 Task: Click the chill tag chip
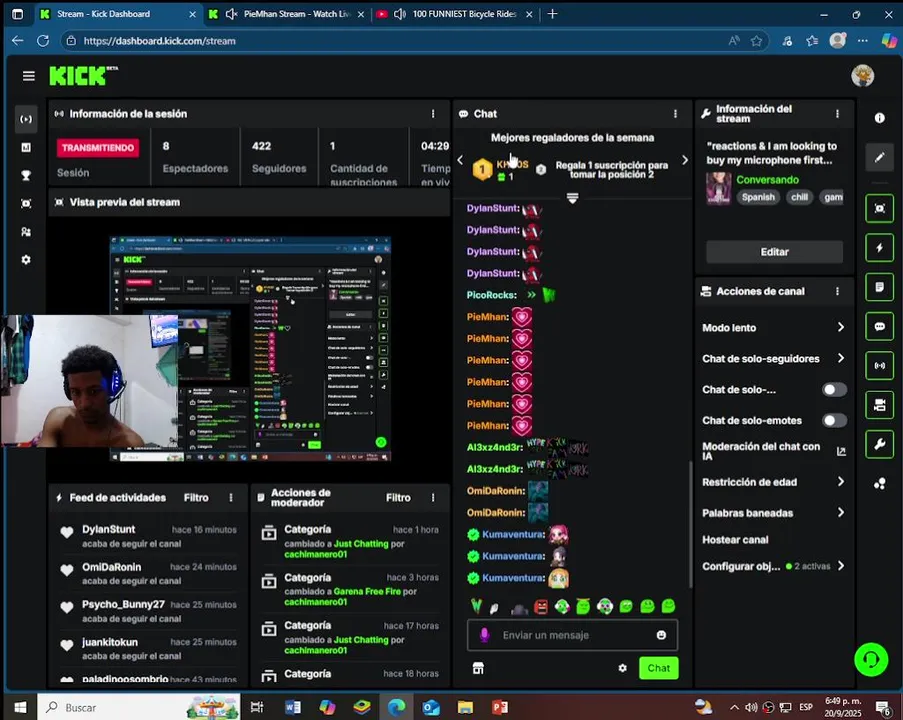[799, 197]
